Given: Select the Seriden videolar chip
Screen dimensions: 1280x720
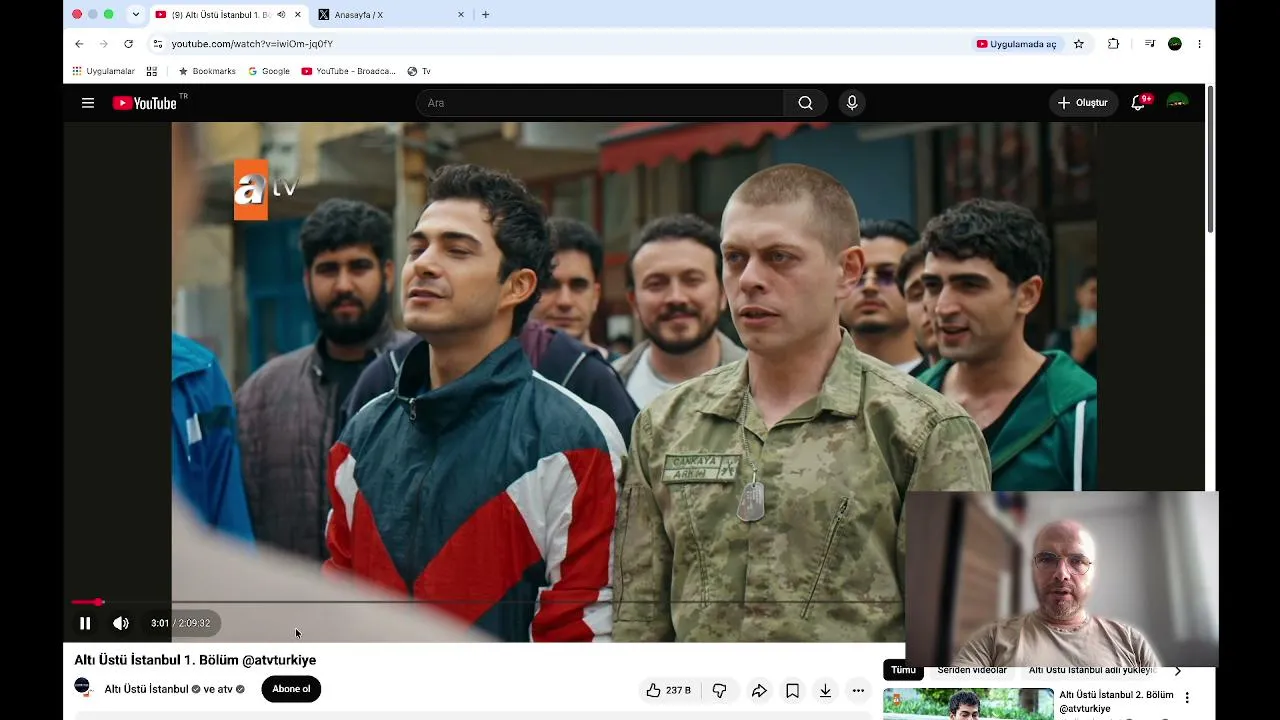Looking at the screenshot, I should pyautogui.click(x=972, y=670).
